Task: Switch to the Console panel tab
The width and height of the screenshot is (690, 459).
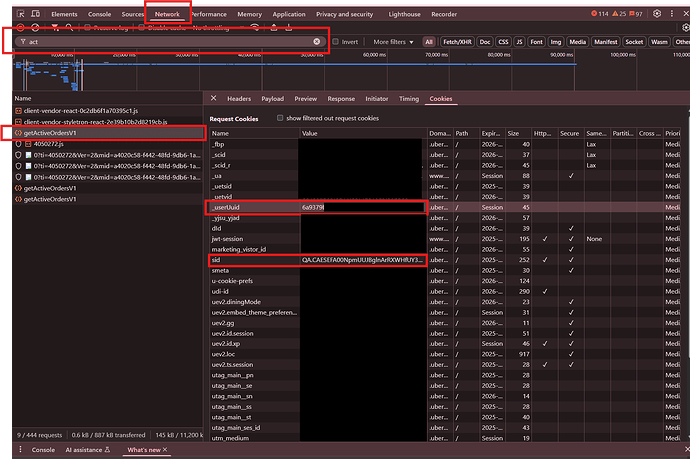Action: pos(99,15)
